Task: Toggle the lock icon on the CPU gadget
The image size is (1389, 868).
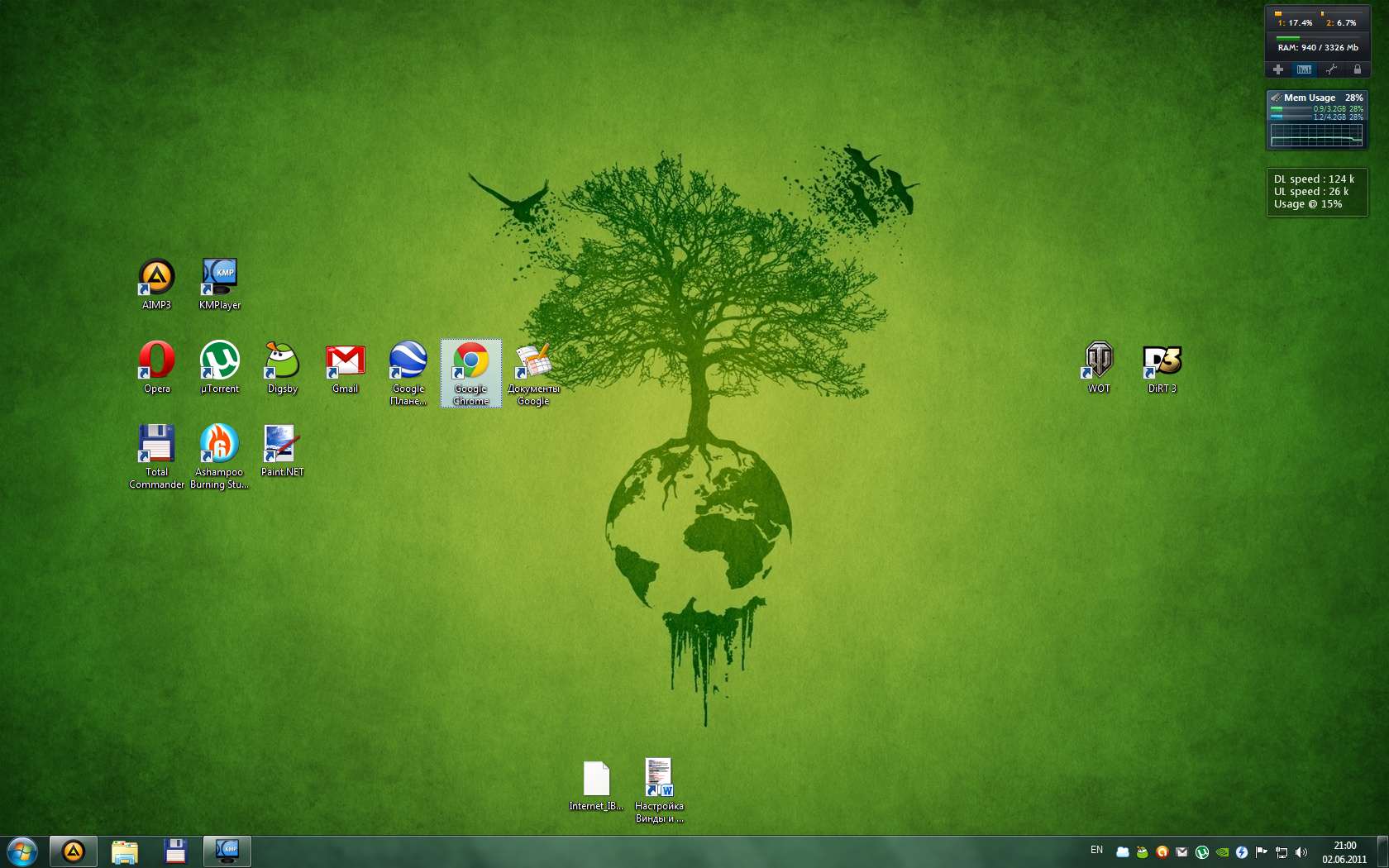Action: pyautogui.click(x=1357, y=69)
